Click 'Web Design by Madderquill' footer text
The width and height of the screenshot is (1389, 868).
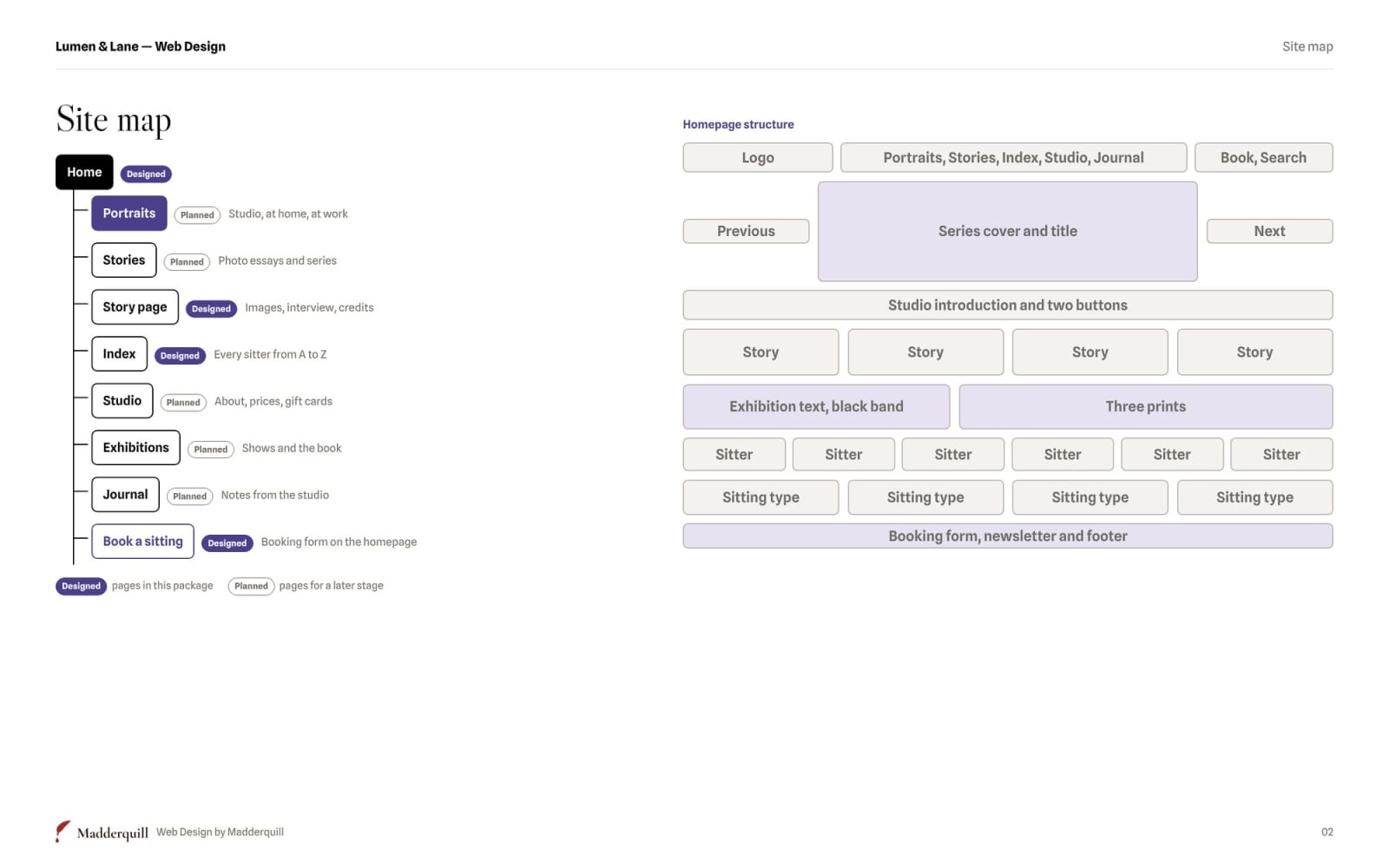click(x=220, y=832)
